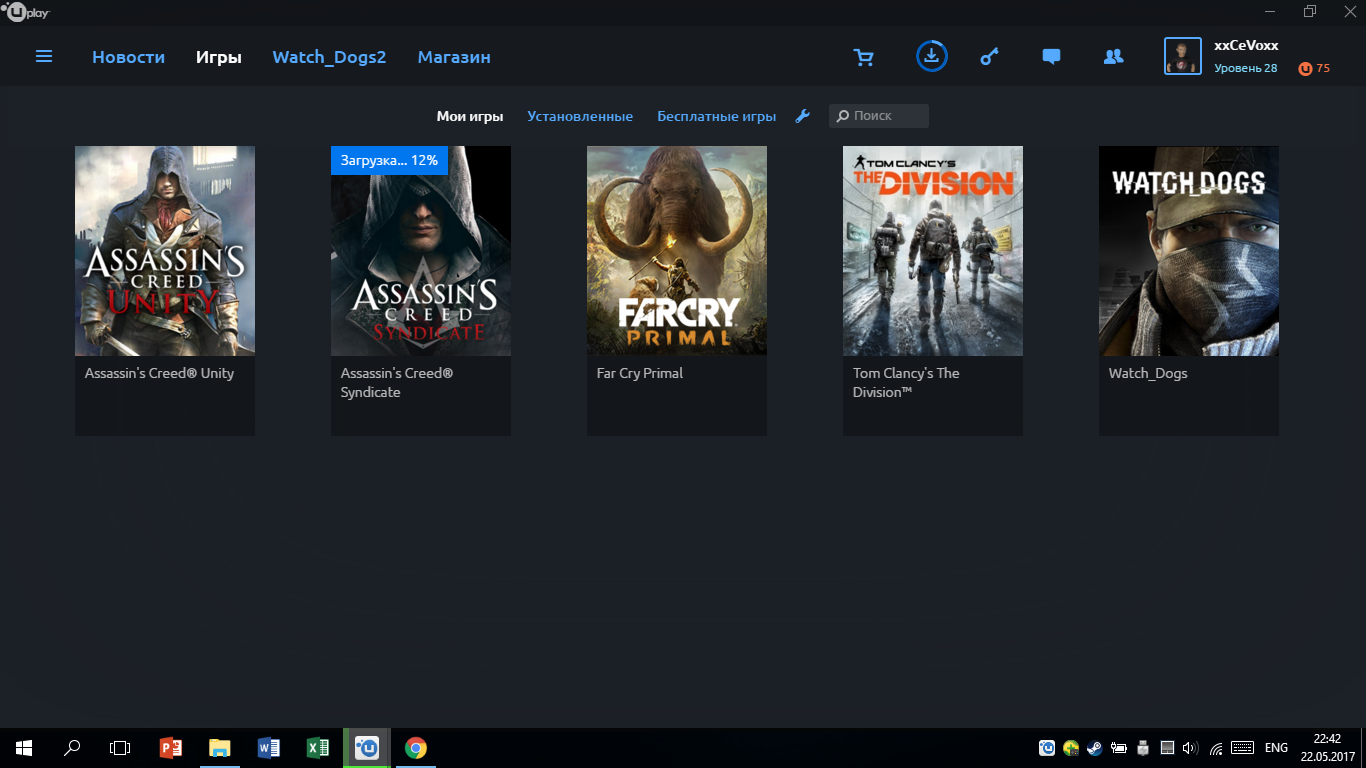Click the key activation icon
This screenshot has width=1366, height=768.
[x=989, y=57]
